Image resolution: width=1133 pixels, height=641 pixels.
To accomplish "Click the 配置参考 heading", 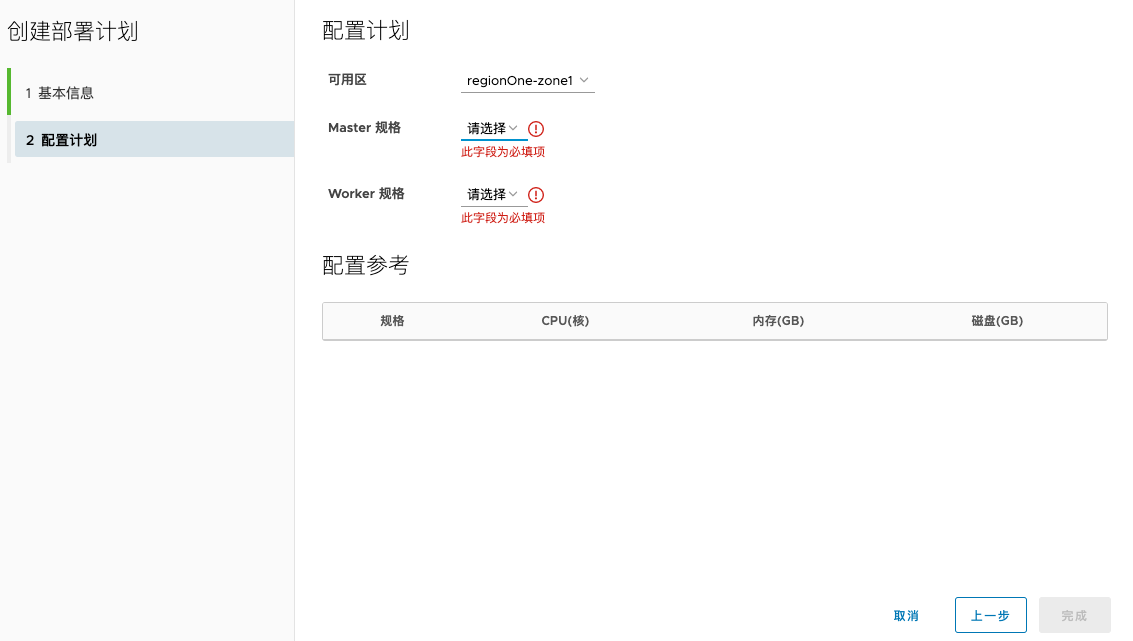I will click(x=366, y=265).
